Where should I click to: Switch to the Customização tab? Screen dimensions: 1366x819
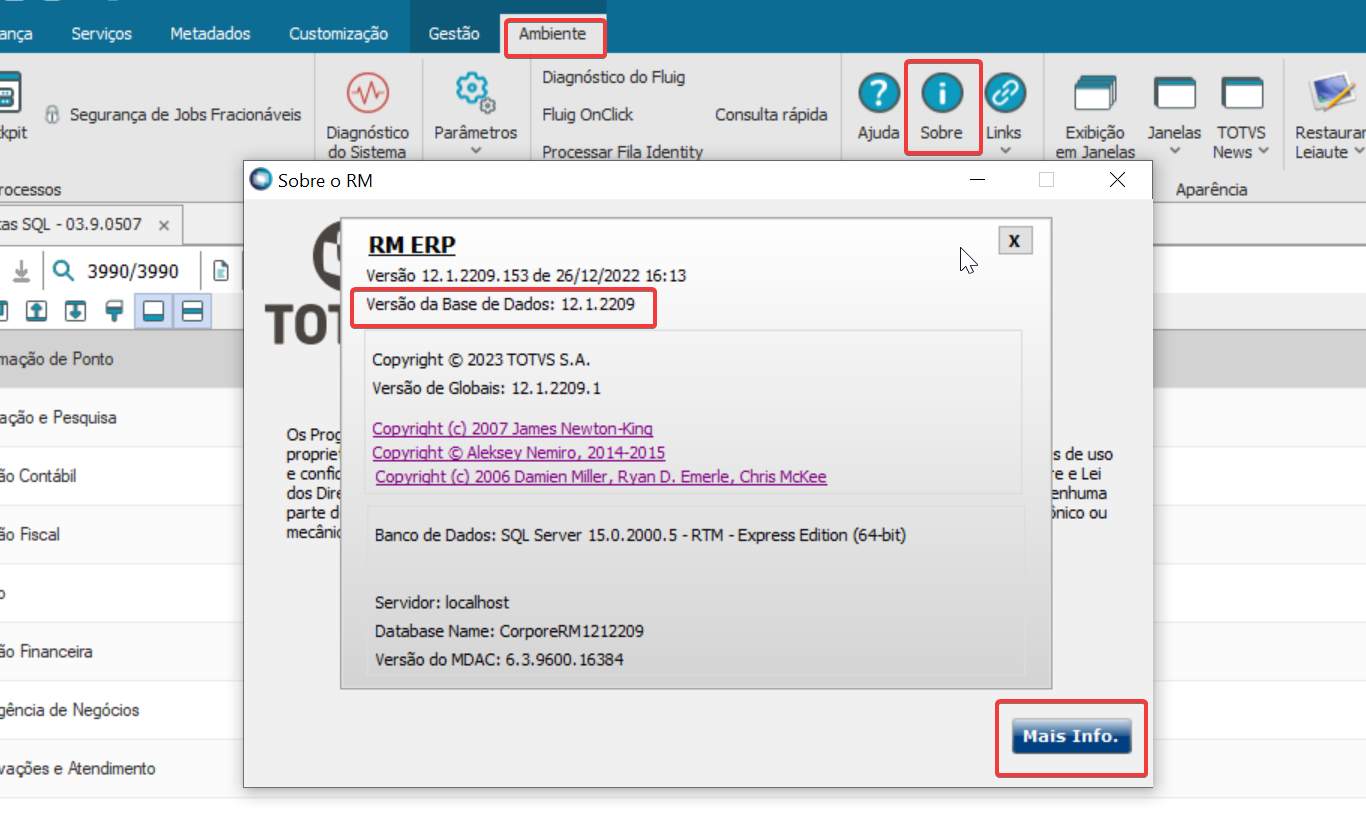pyautogui.click(x=338, y=34)
